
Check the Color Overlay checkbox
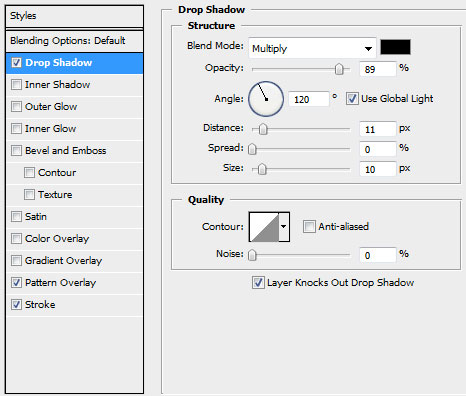16,239
